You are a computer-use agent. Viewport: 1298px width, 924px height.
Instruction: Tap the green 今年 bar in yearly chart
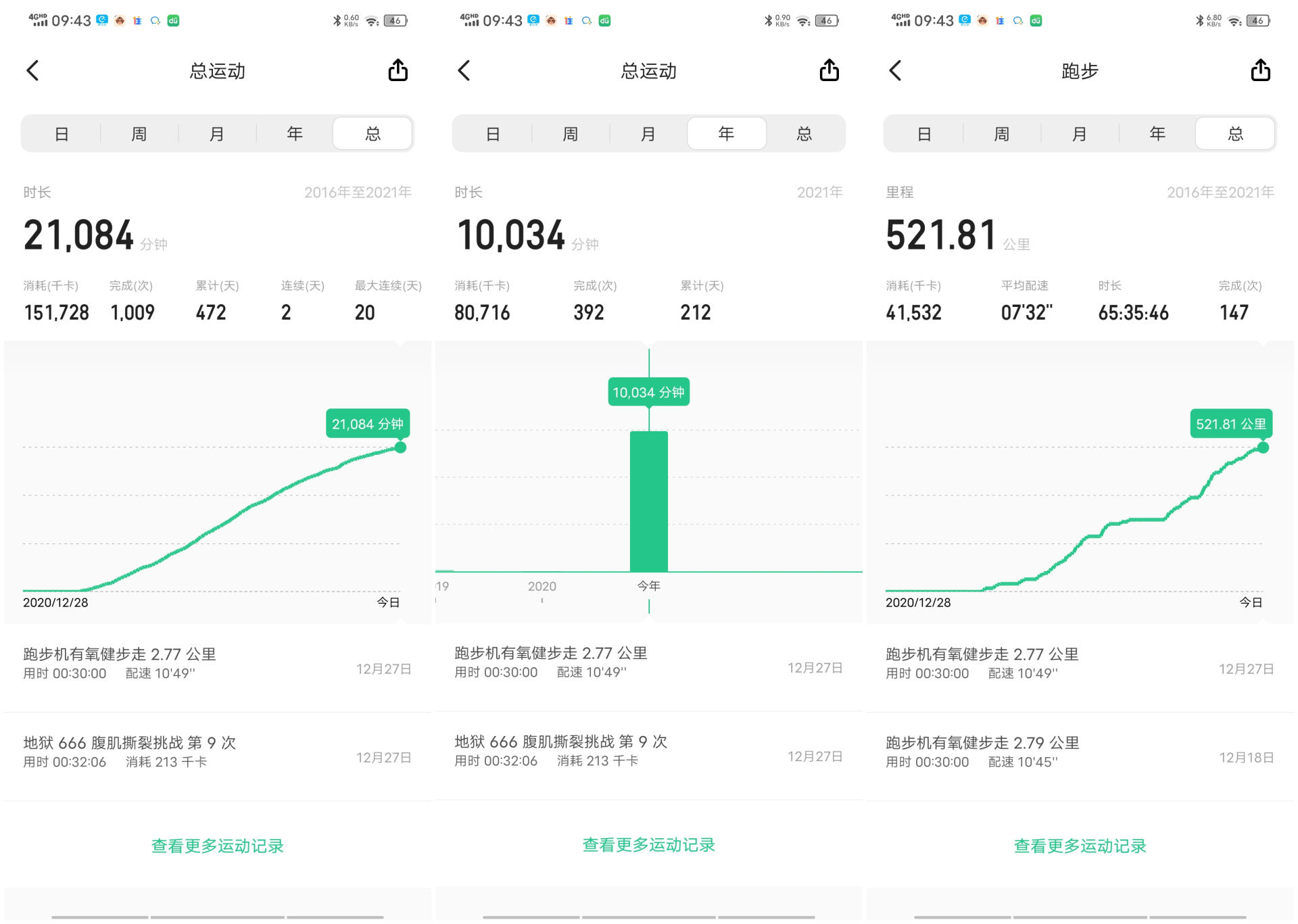[x=649, y=502]
